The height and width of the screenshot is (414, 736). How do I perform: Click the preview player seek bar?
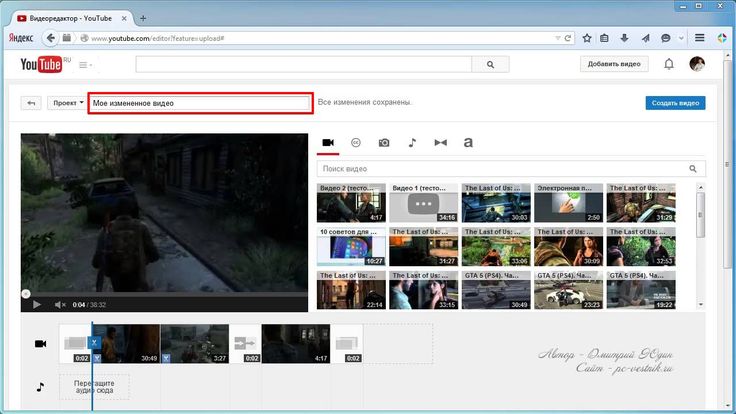point(164,294)
